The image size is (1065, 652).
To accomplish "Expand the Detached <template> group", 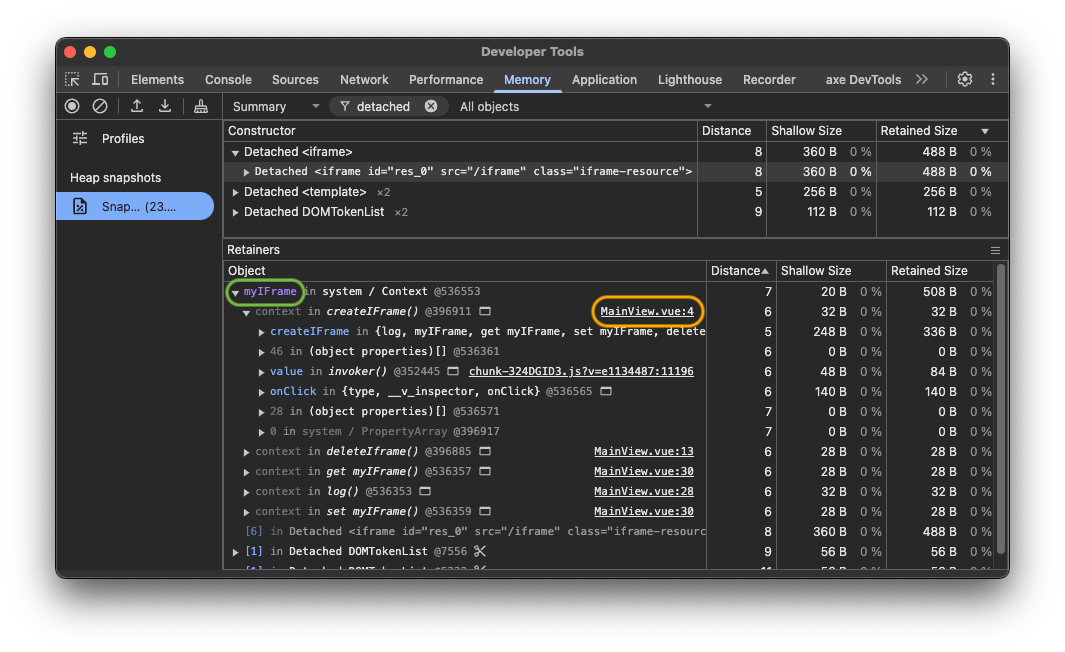I will click(235, 193).
